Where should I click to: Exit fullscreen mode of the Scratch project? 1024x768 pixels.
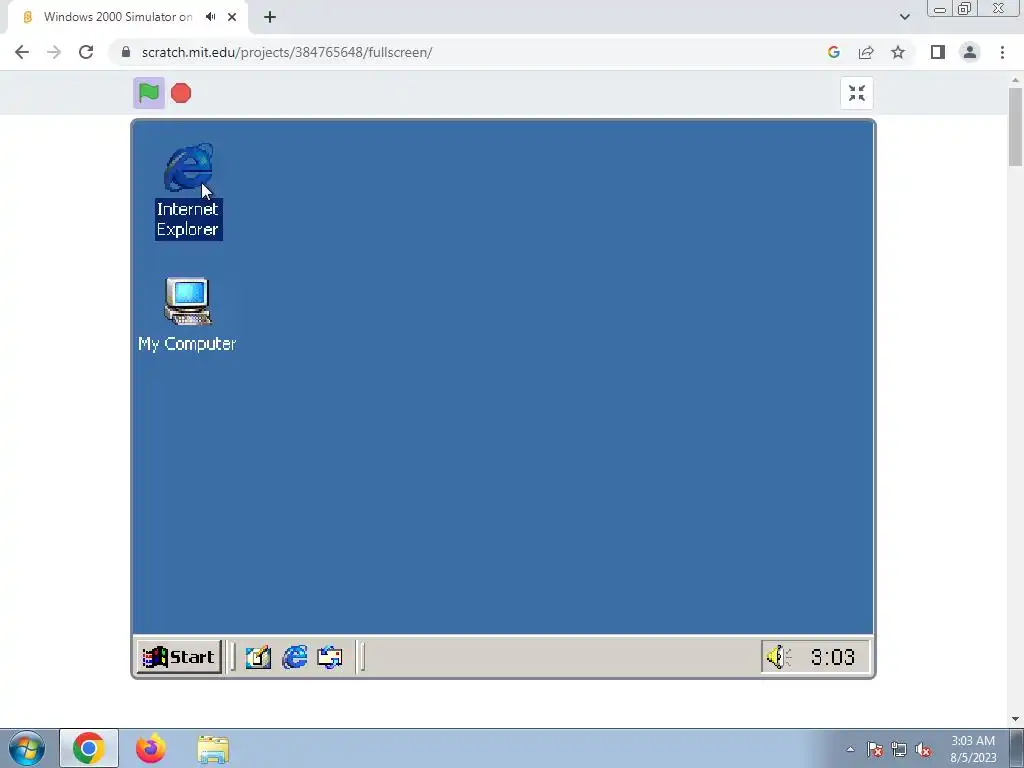click(x=857, y=93)
